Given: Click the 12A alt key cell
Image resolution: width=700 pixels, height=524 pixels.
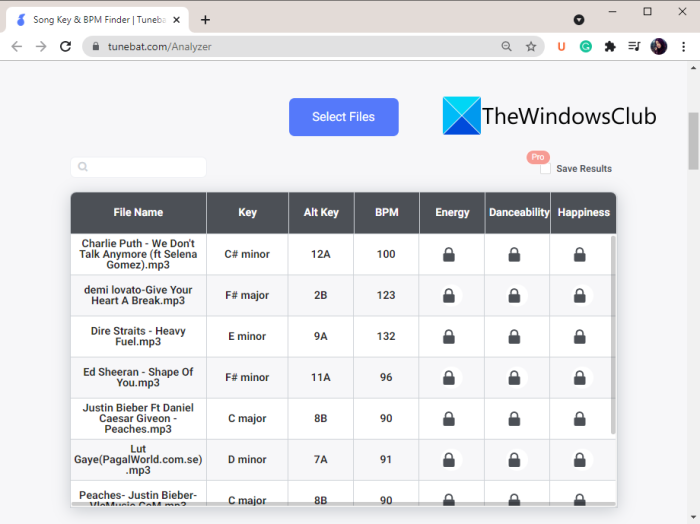Looking at the screenshot, I should tap(321, 254).
